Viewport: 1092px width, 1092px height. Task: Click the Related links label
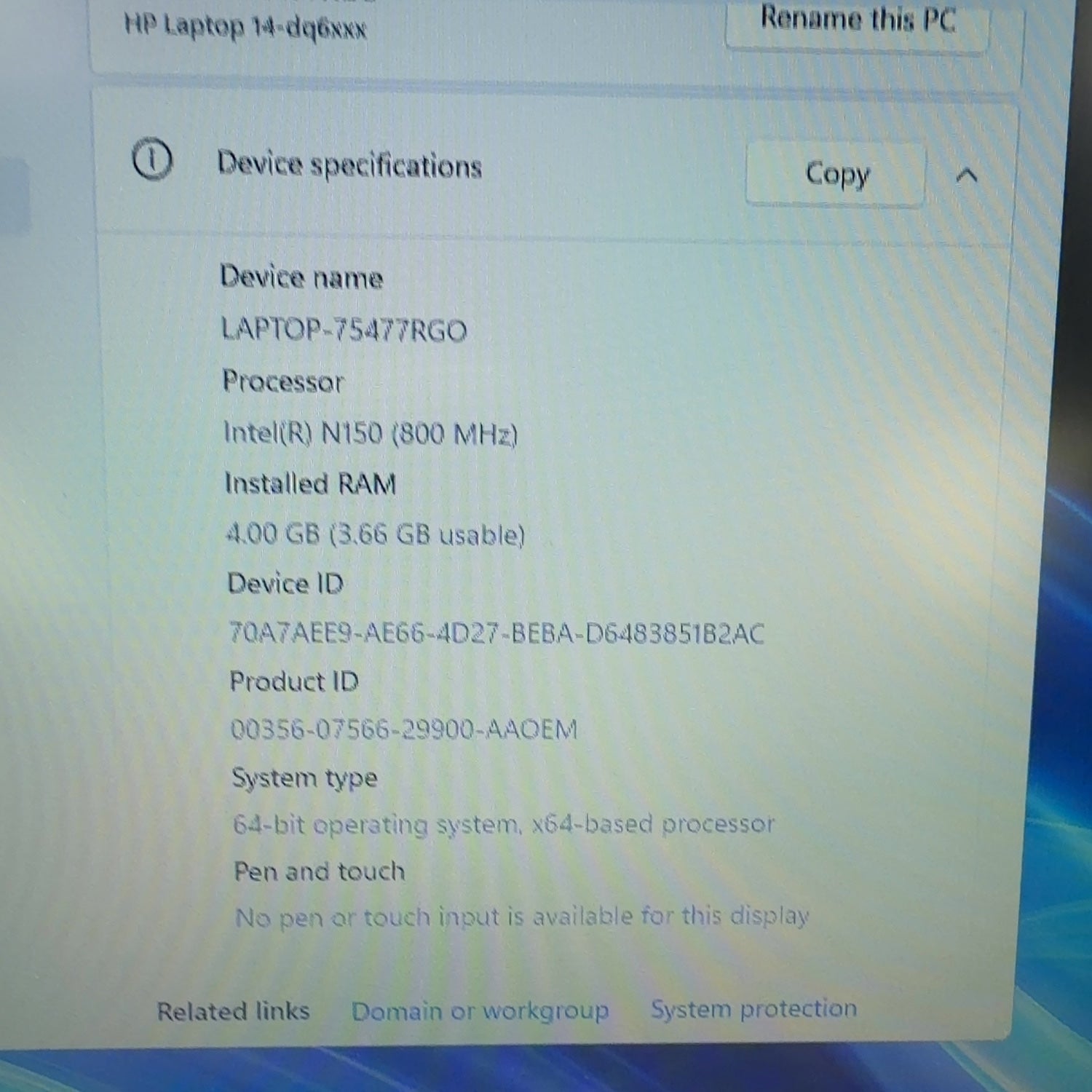point(233,1011)
